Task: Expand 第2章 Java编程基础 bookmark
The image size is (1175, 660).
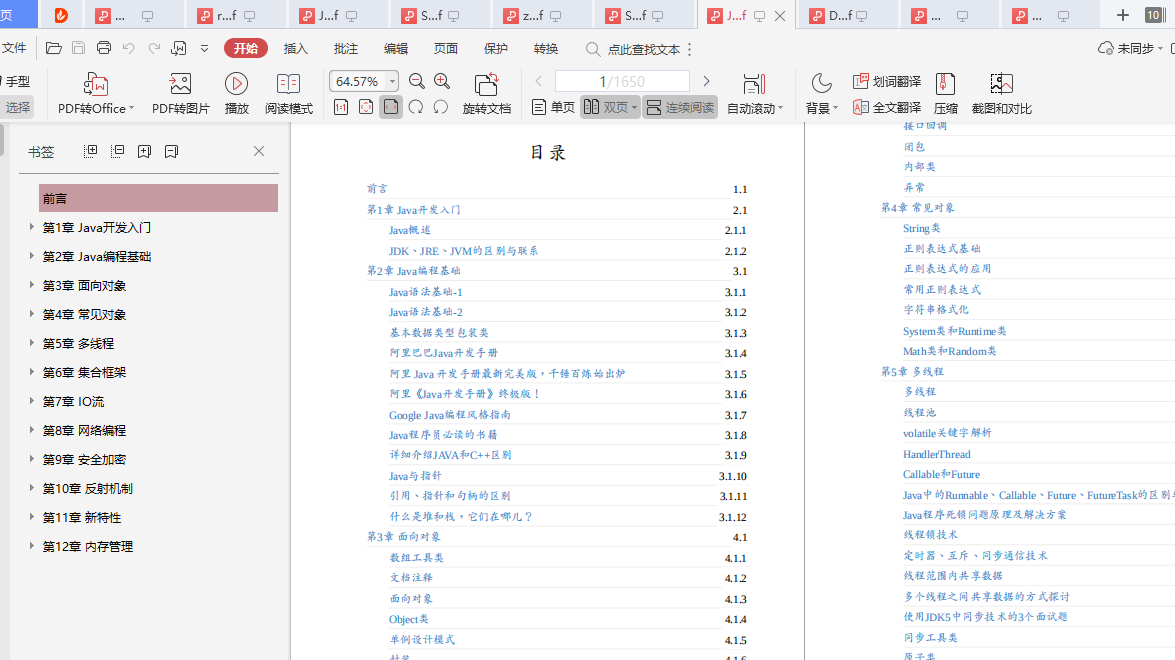Action: [x=31, y=255]
